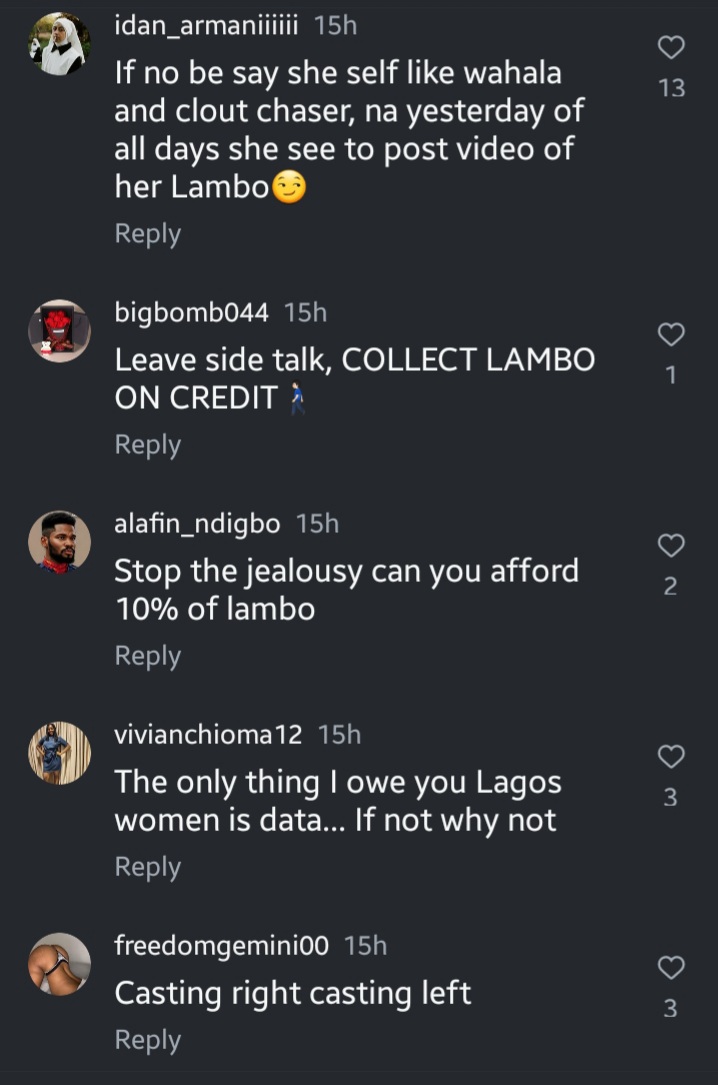Viewport: 718px width, 1085px height.
Task: Select the like count 13
Action: pyautogui.click(x=671, y=88)
